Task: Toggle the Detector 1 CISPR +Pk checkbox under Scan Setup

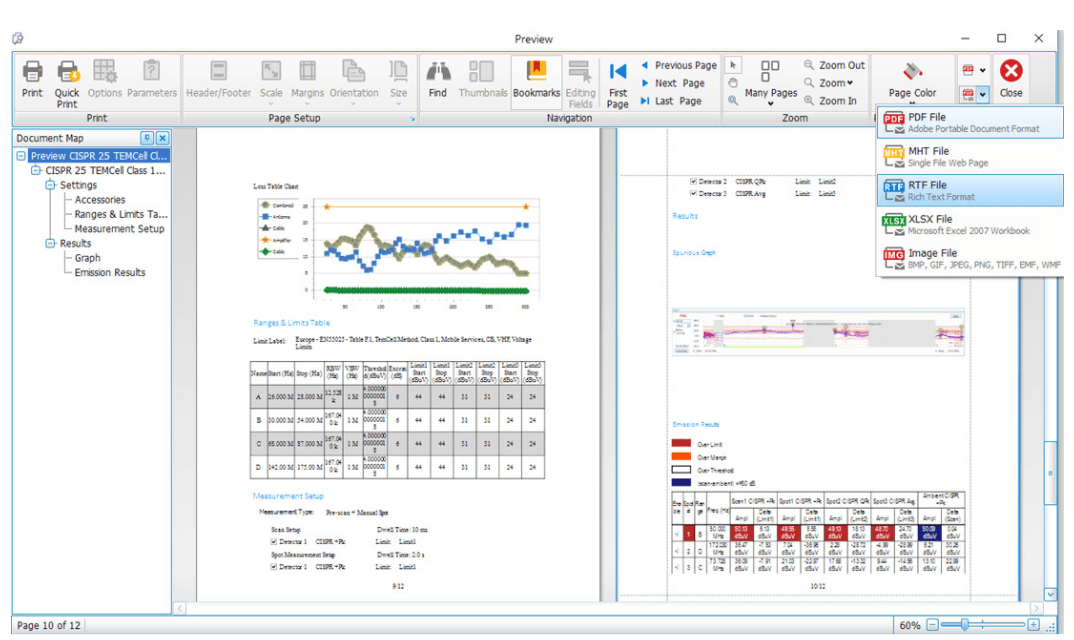Action: 275,541
